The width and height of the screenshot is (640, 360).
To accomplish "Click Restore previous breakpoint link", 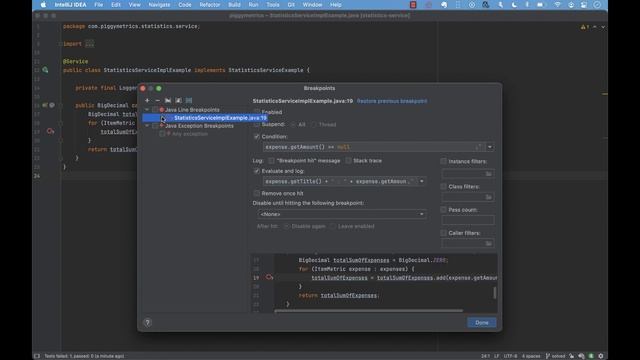I will tap(392, 101).
